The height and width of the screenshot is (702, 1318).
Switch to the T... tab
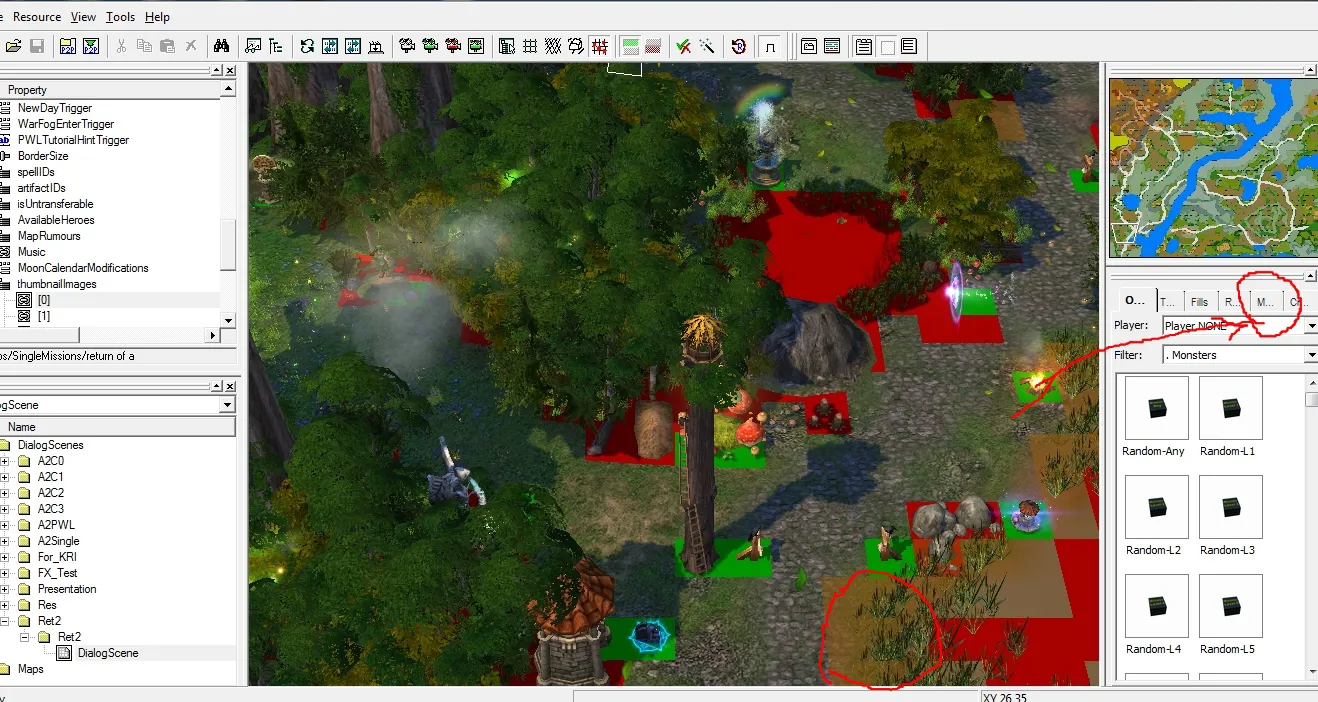point(1168,301)
